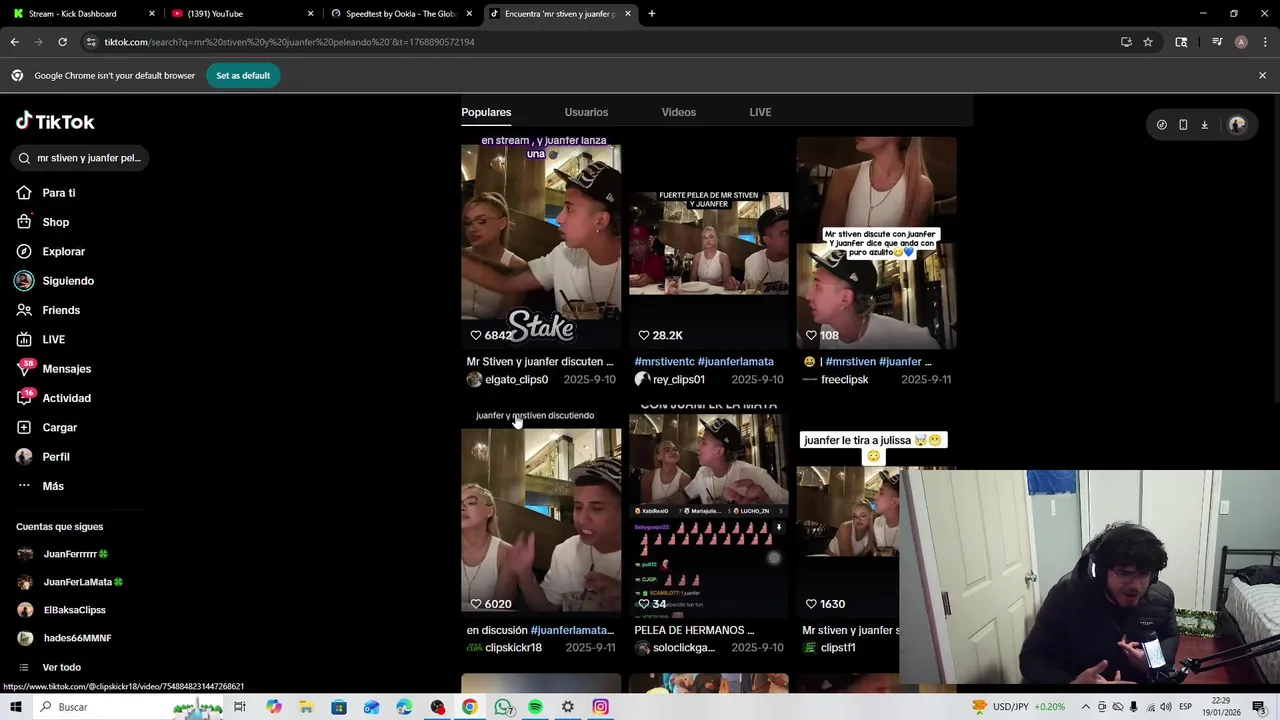Screen dimensions: 1280x720
Task: Click the TikTok search field
Action: point(80,158)
